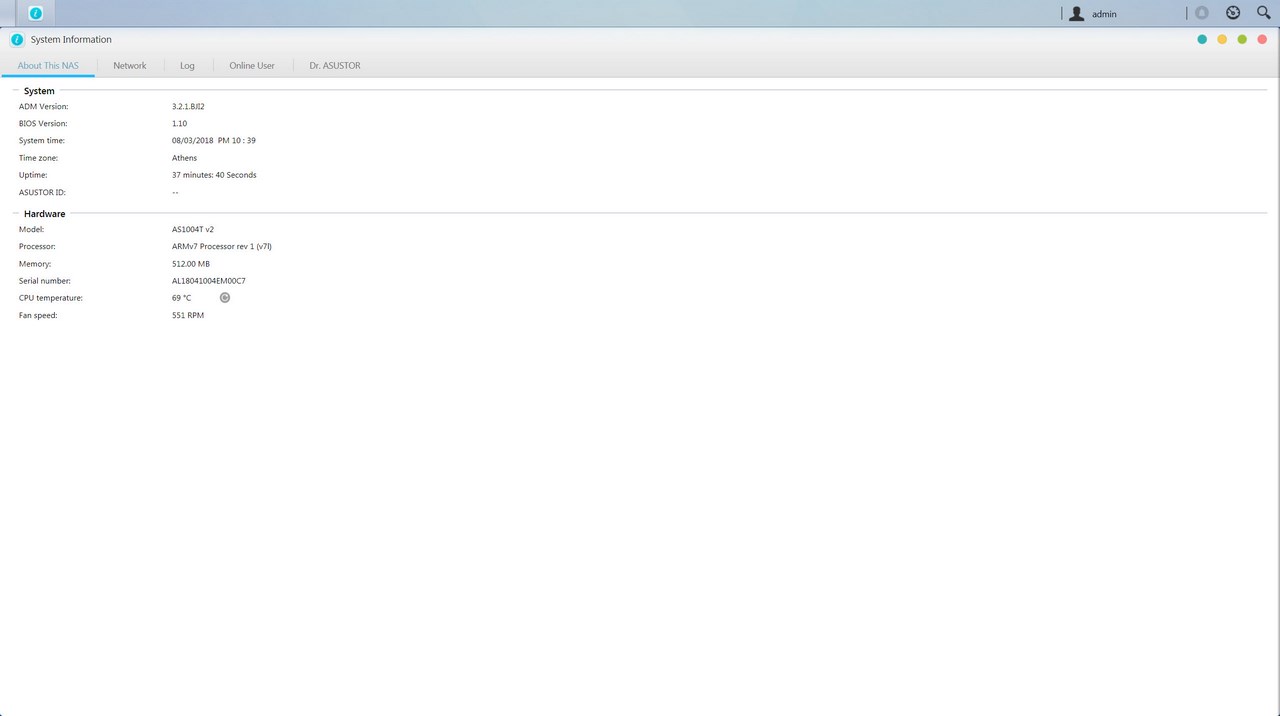
Task: Open the search magnifier icon
Action: (x=1263, y=13)
